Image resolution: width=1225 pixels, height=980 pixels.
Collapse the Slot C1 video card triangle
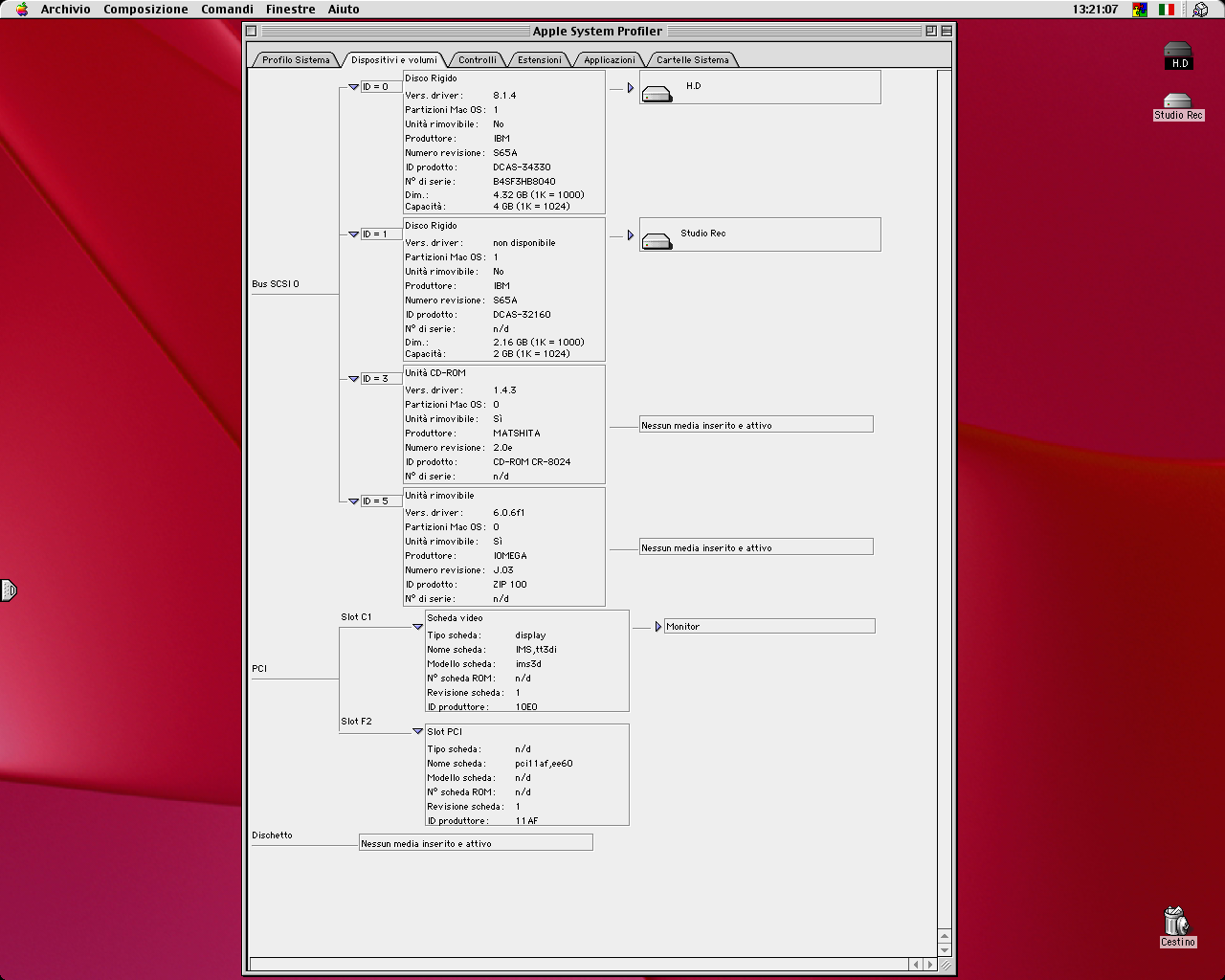point(417,627)
